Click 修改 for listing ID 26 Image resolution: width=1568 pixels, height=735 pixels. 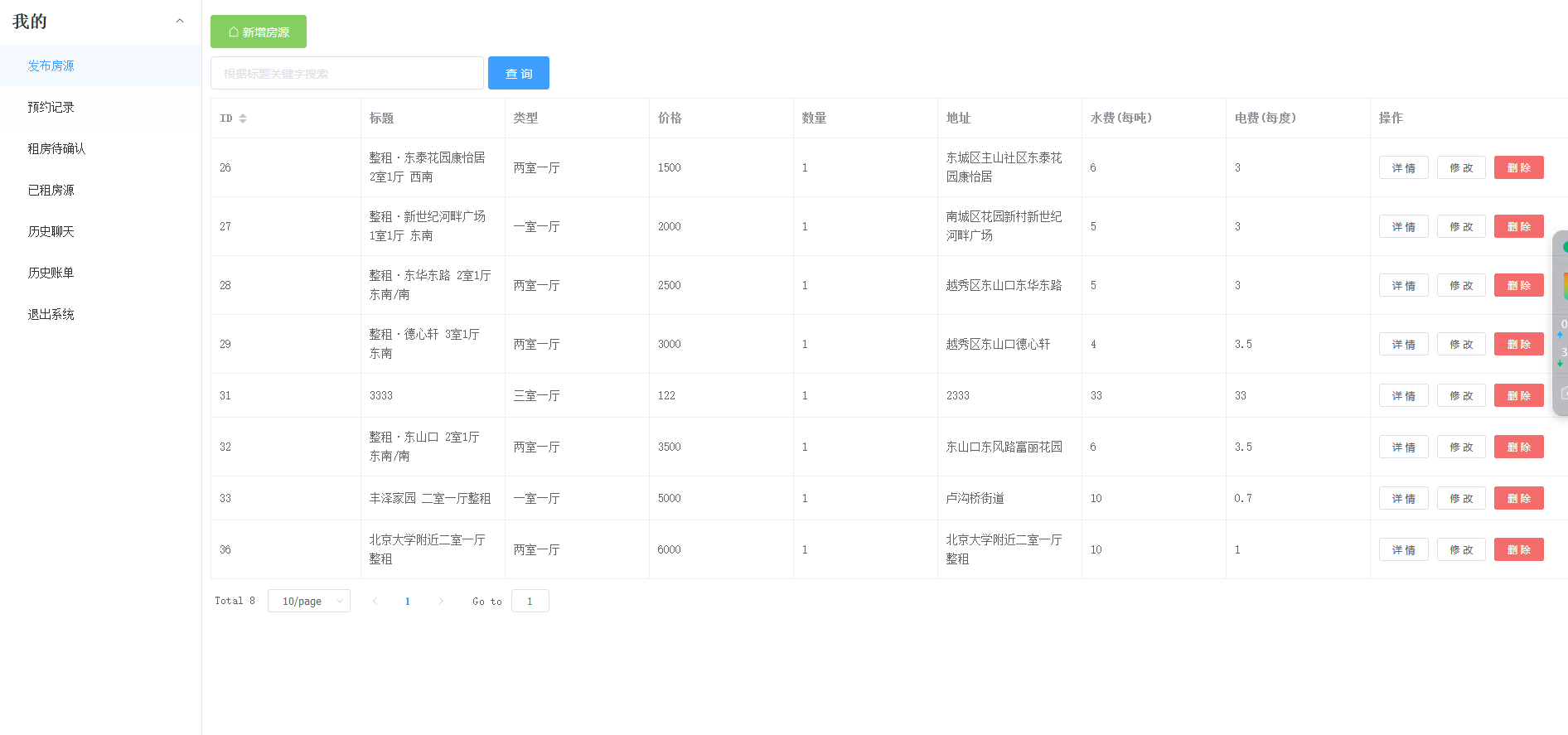(1462, 167)
